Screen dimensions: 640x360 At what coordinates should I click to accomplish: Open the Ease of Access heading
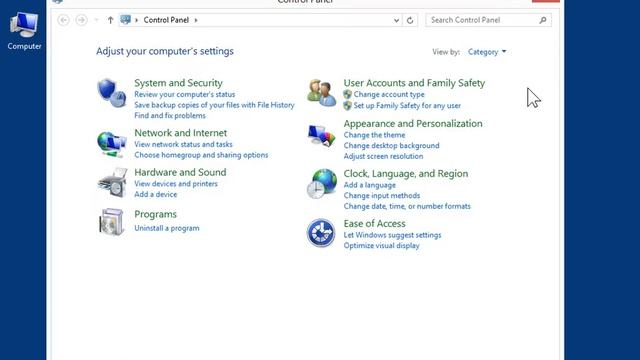point(374,224)
